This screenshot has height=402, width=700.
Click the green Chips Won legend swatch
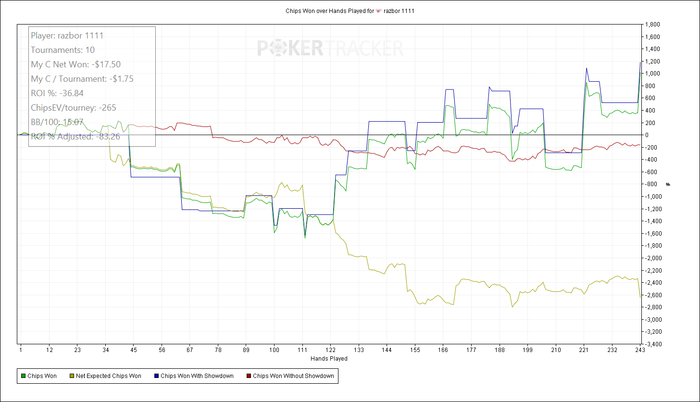[x=23, y=376]
